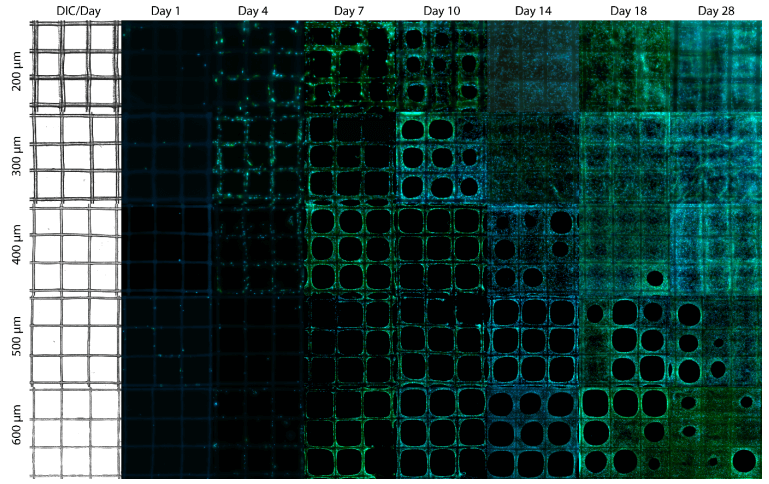Choose the 600 µm Day 14 panel
769x484 pixels.
pyautogui.click(x=534, y=433)
